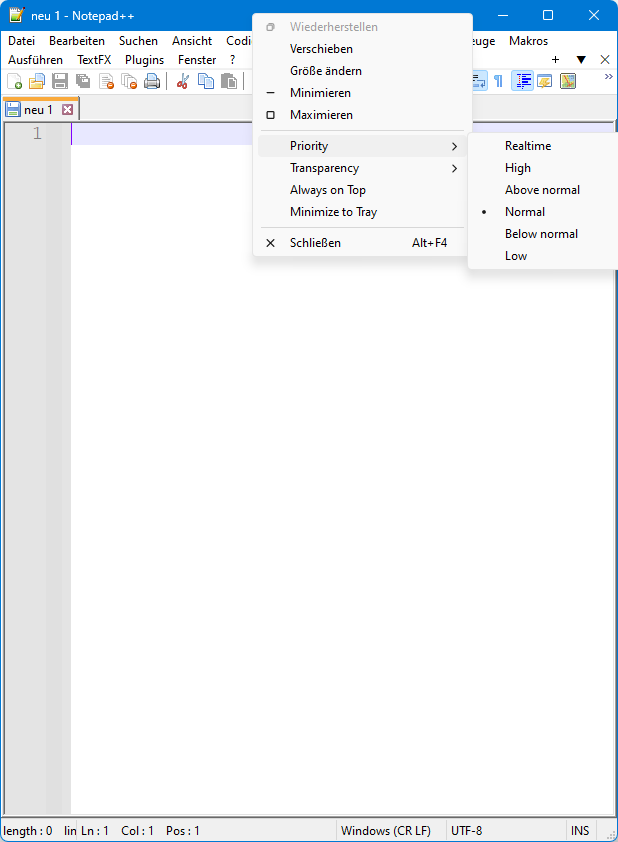The height and width of the screenshot is (842, 618).
Task: Click the length : 0 status entry
Action: [28, 831]
